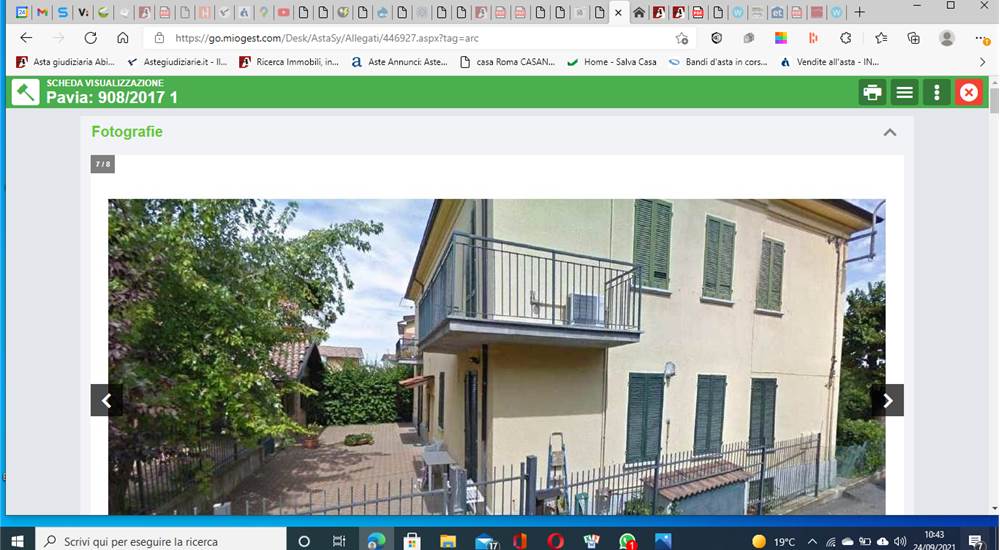Open the Home - Salva Casa bookmark
Viewport: 1000px width, 550px height.
coord(612,62)
